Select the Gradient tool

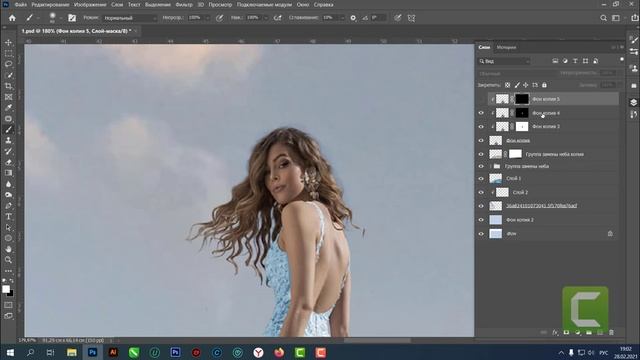click(x=8, y=173)
